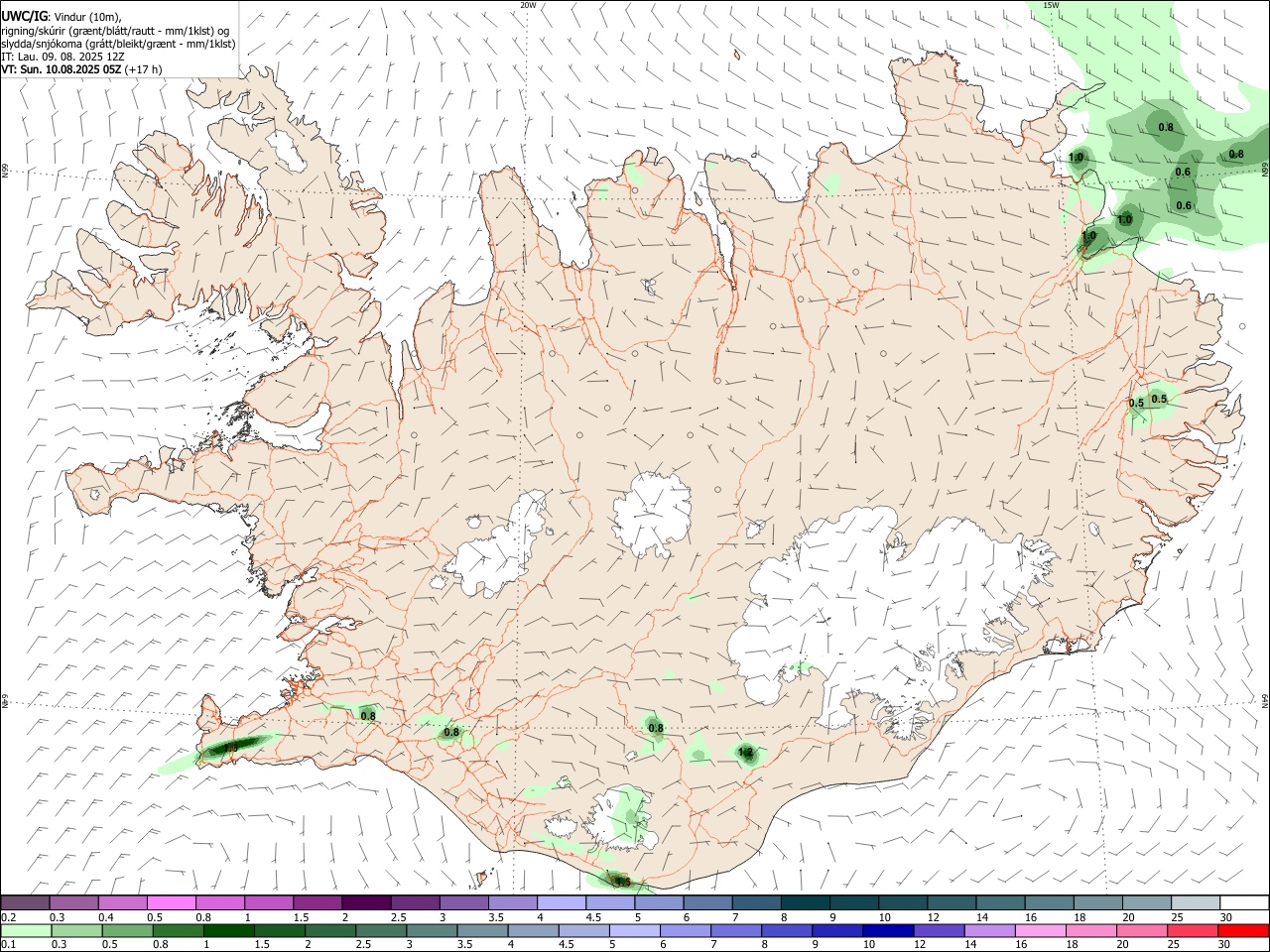Select the darkest purple 2 swatch, upper legend row
This screenshot has height=952, width=1270.
click(x=366, y=902)
